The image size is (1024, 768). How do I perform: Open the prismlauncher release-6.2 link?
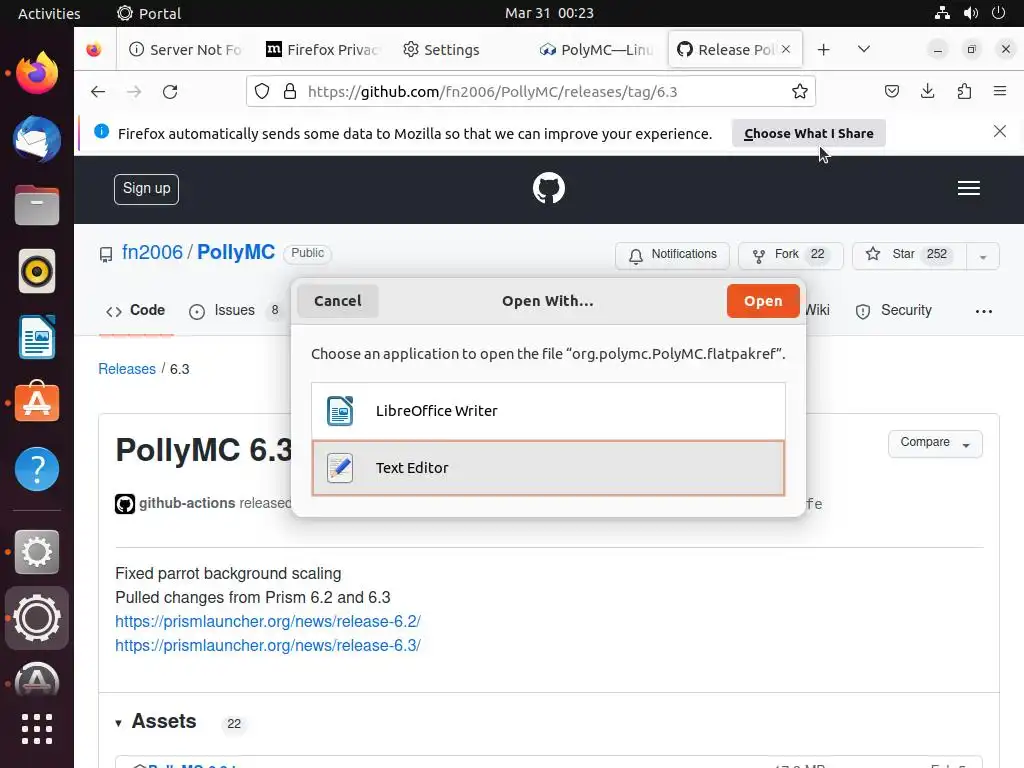268,621
